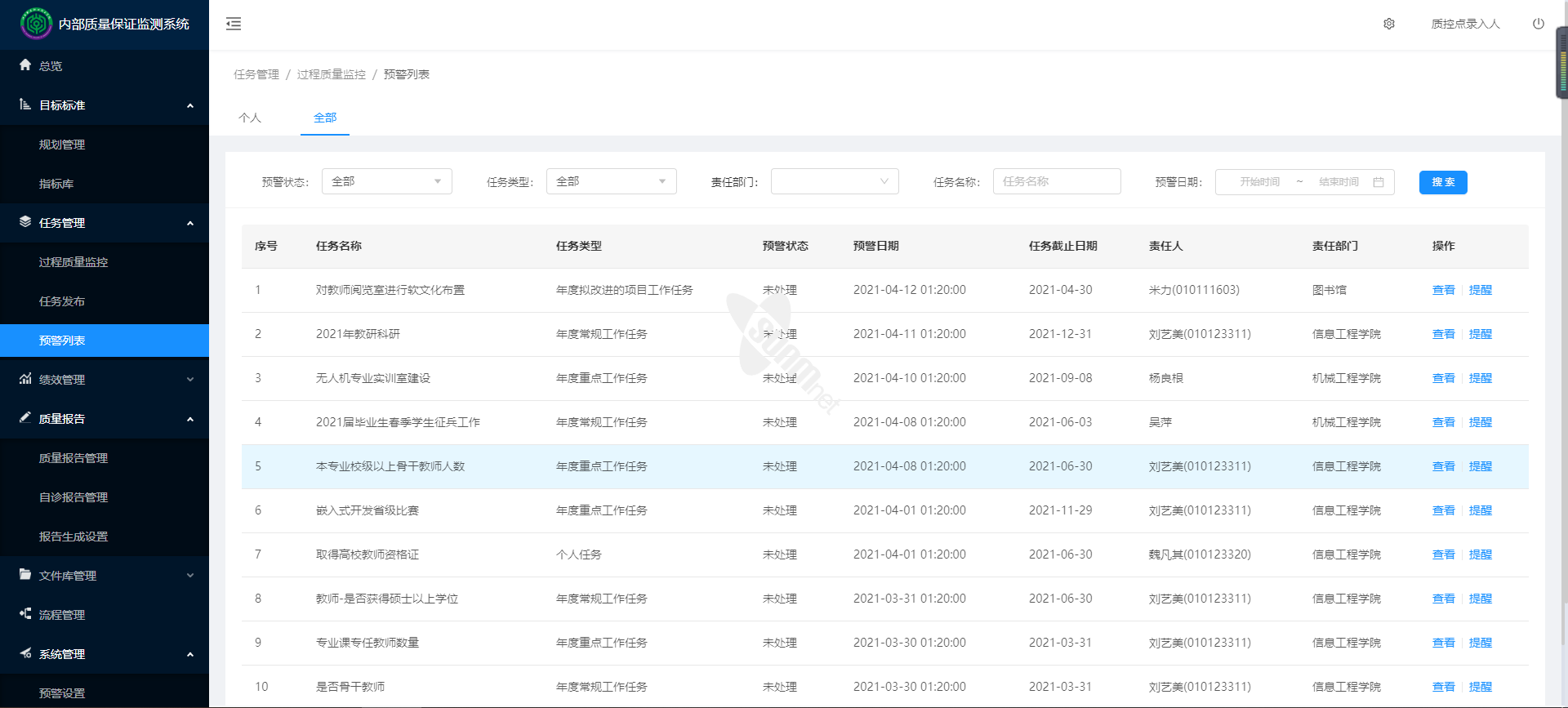
Task: Open the 责任部门 dropdown
Action: pyautogui.click(x=834, y=181)
